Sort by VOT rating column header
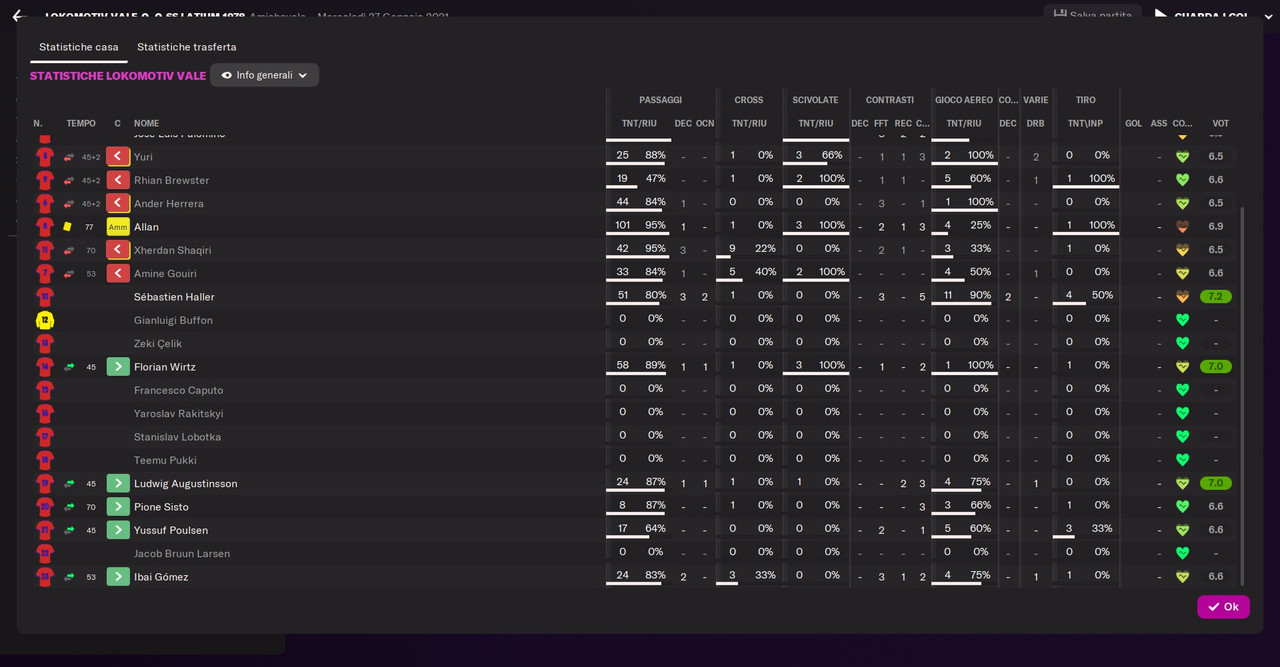Screen dimensions: 1280x667 [1220, 124]
